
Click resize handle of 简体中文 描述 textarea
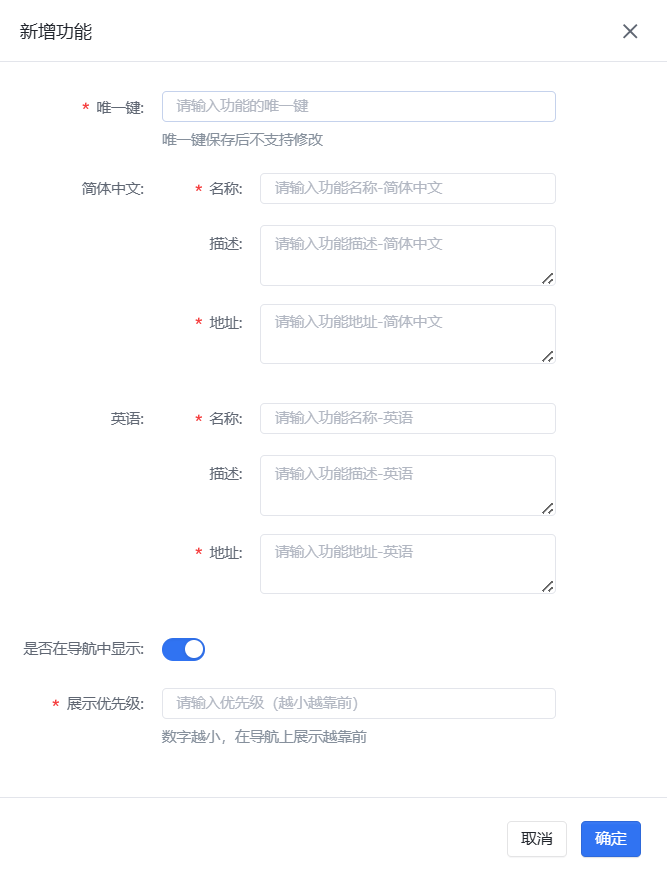(x=548, y=278)
